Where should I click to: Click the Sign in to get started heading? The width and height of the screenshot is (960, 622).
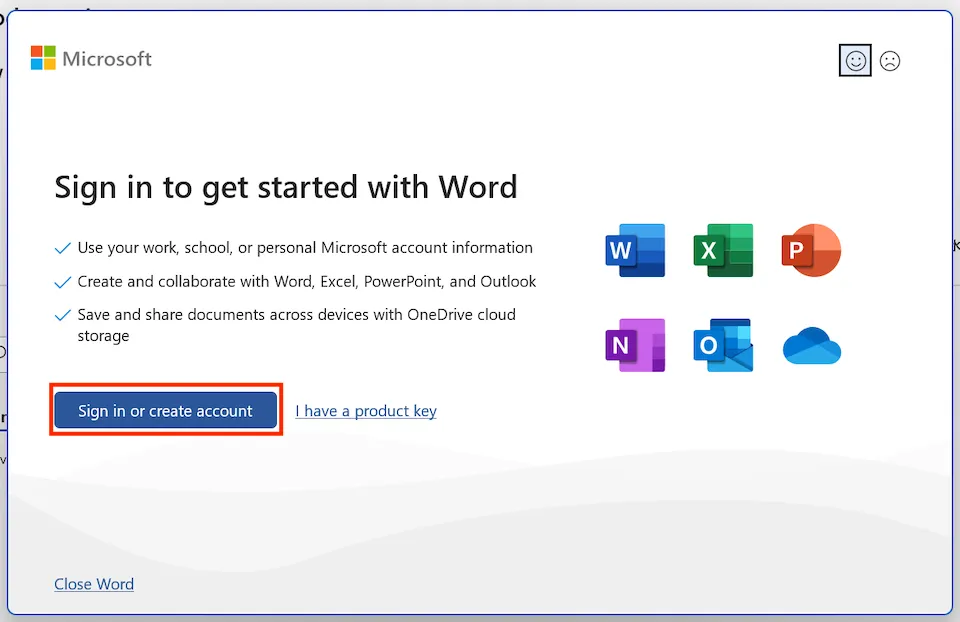click(x=286, y=187)
